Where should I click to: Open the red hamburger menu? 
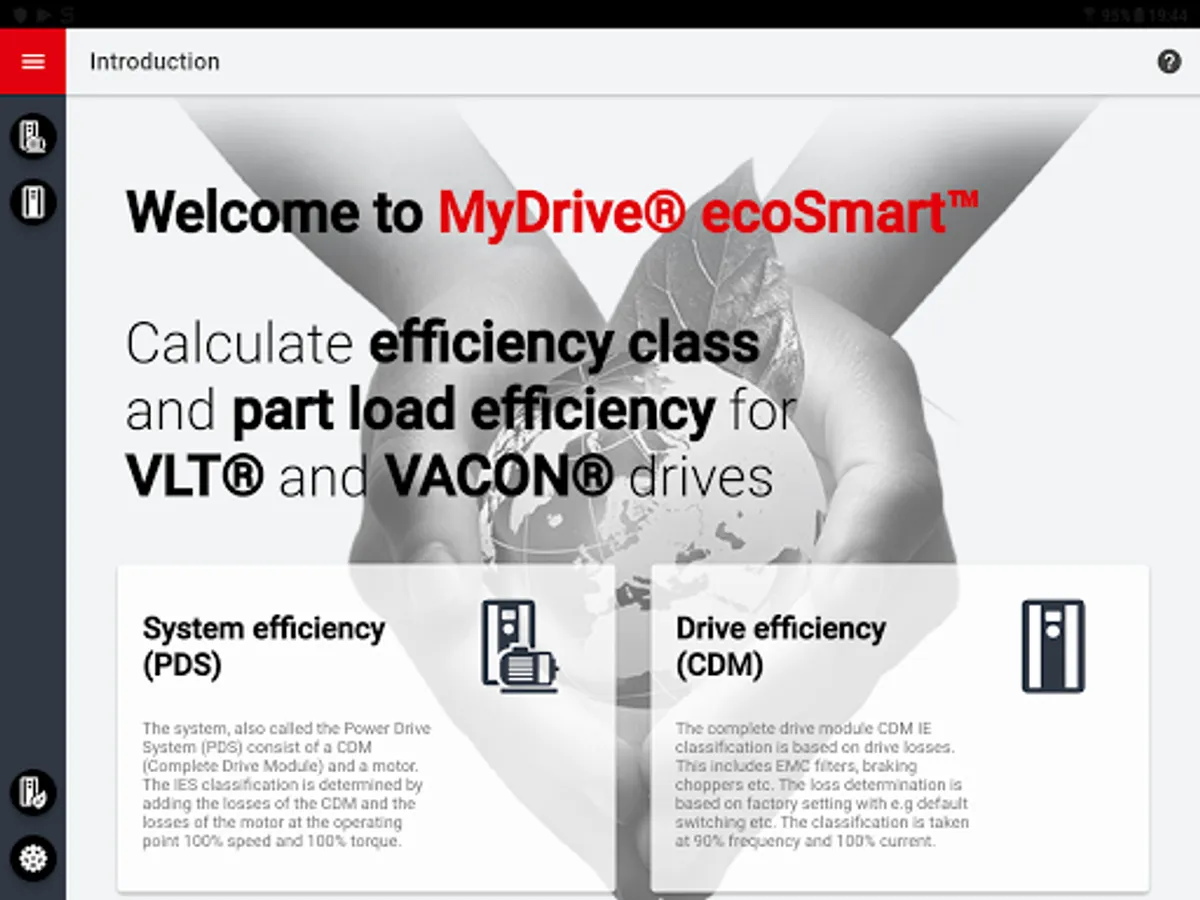[33, 61]
